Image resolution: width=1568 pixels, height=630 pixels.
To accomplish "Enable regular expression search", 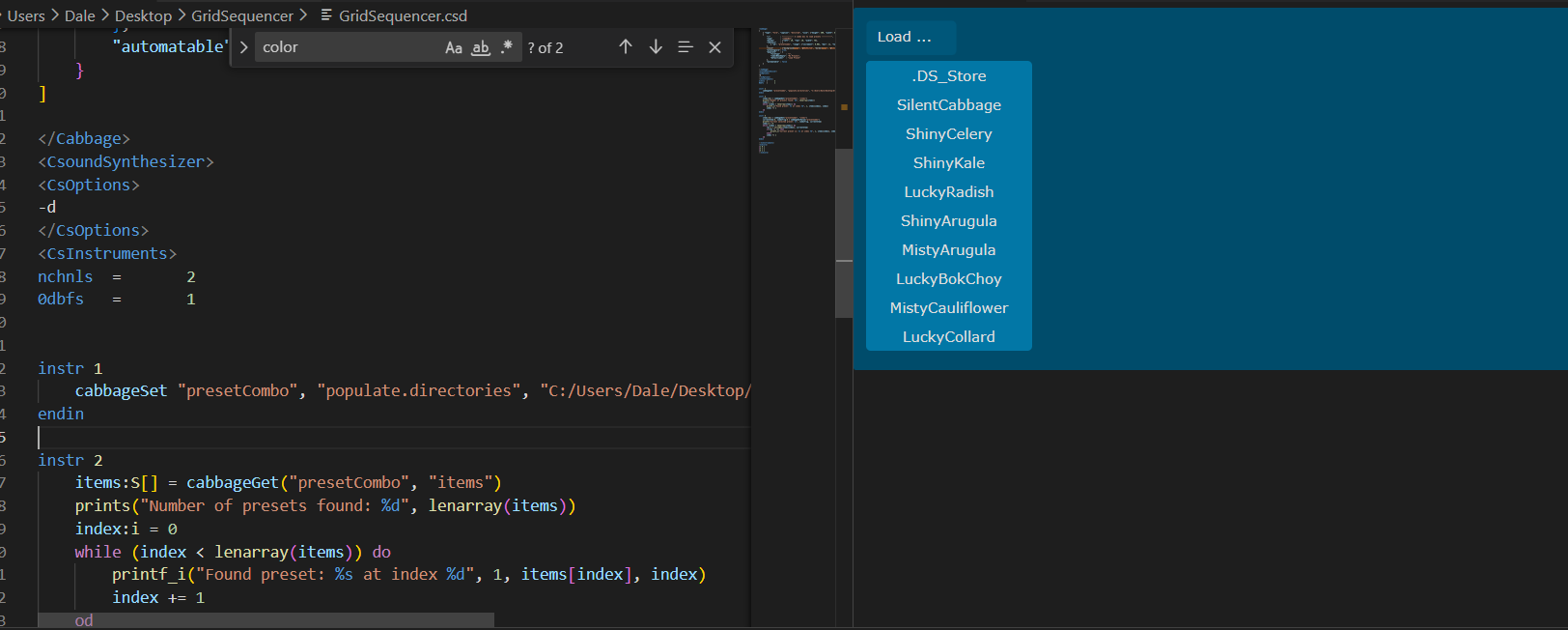I will [x=507, y=47].
